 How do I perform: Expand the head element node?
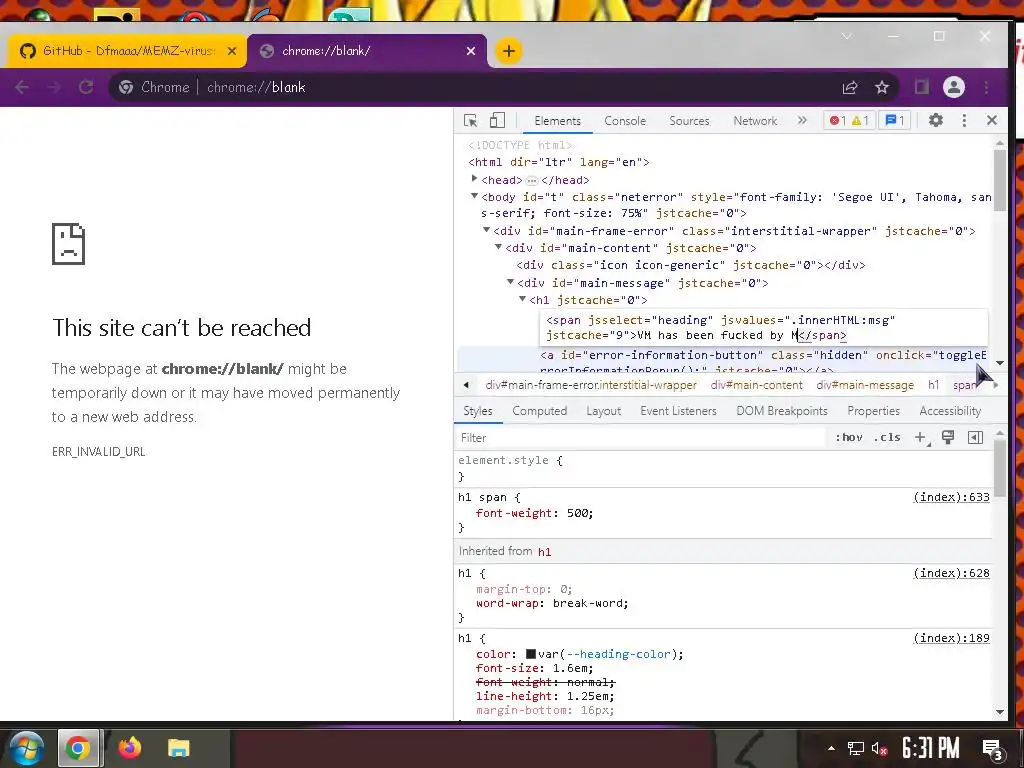474,178
